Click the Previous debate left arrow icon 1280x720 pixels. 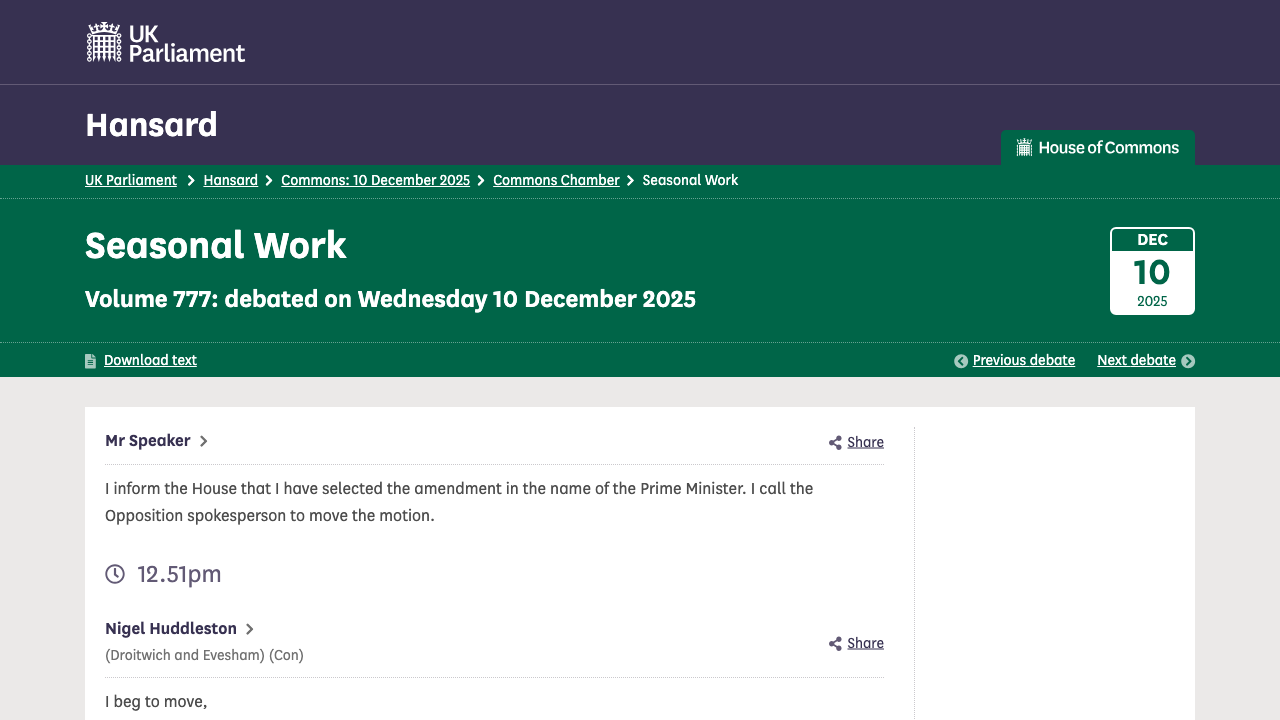[x=961, y=361]
